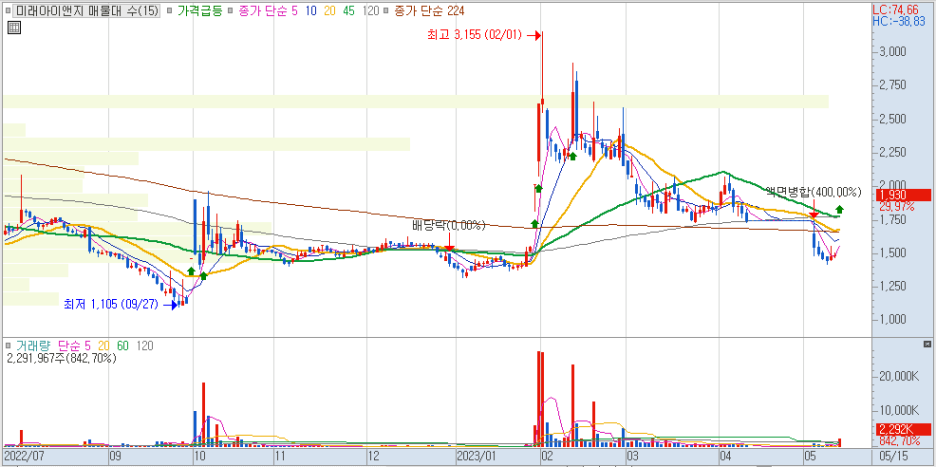The height and width of the screenshot is (467, 936).
Task: Select the brown 종가 단순 224 legend
Action: coord(429,11)
